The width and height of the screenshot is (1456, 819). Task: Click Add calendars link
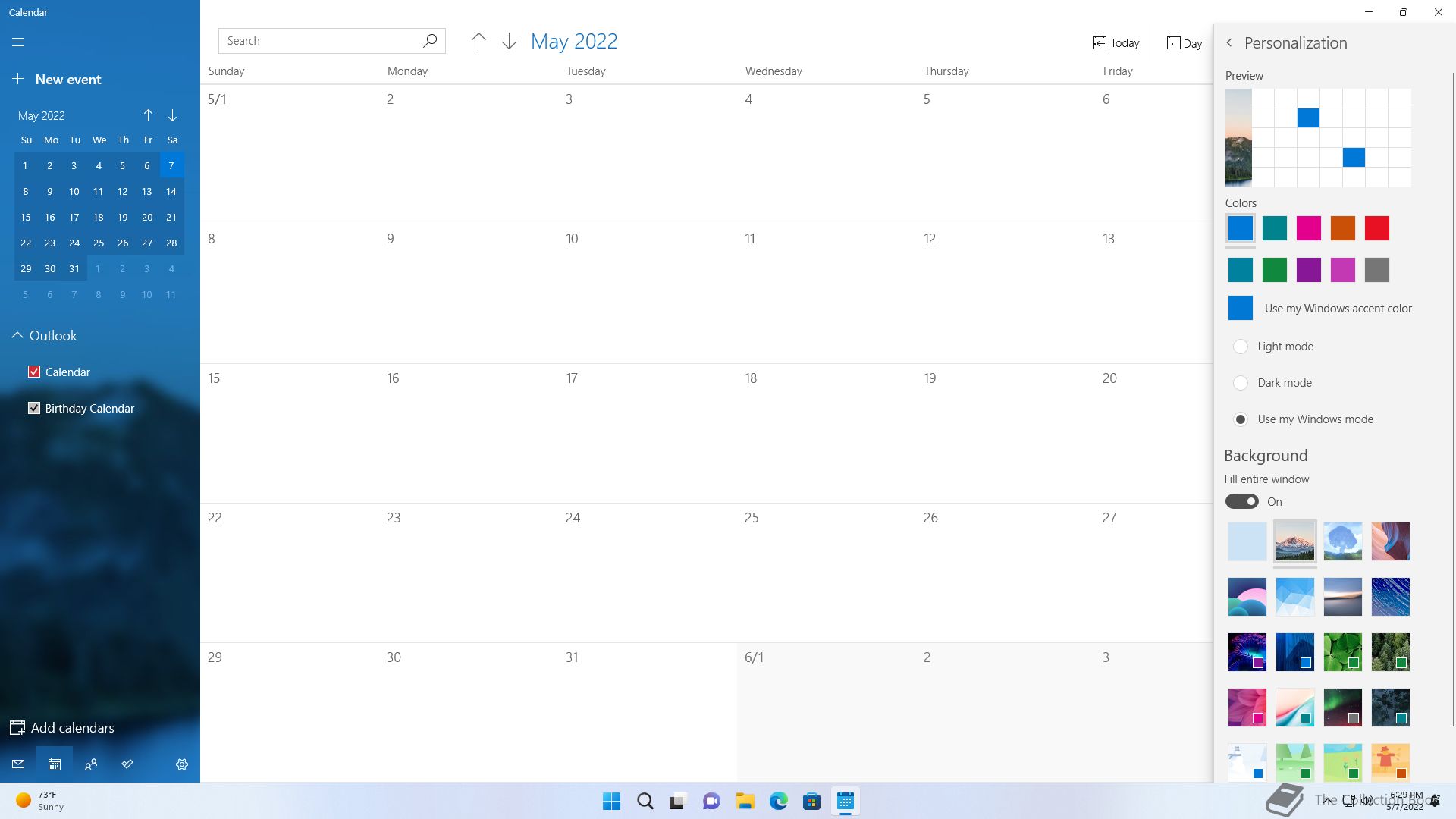73,727
